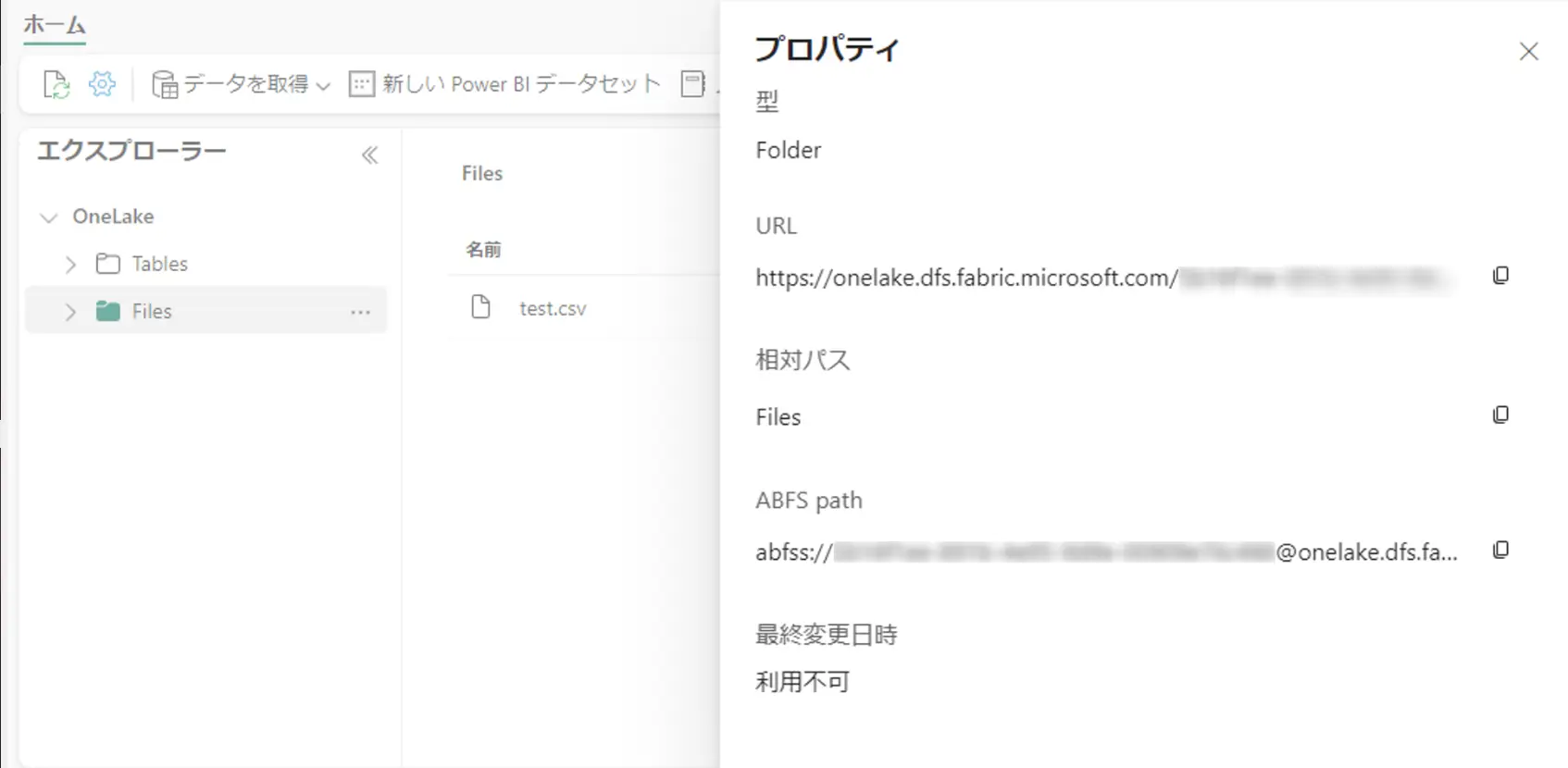Click the abfss path text
The width and height of the screenshot is (1568, 768).
(1106, 552)
